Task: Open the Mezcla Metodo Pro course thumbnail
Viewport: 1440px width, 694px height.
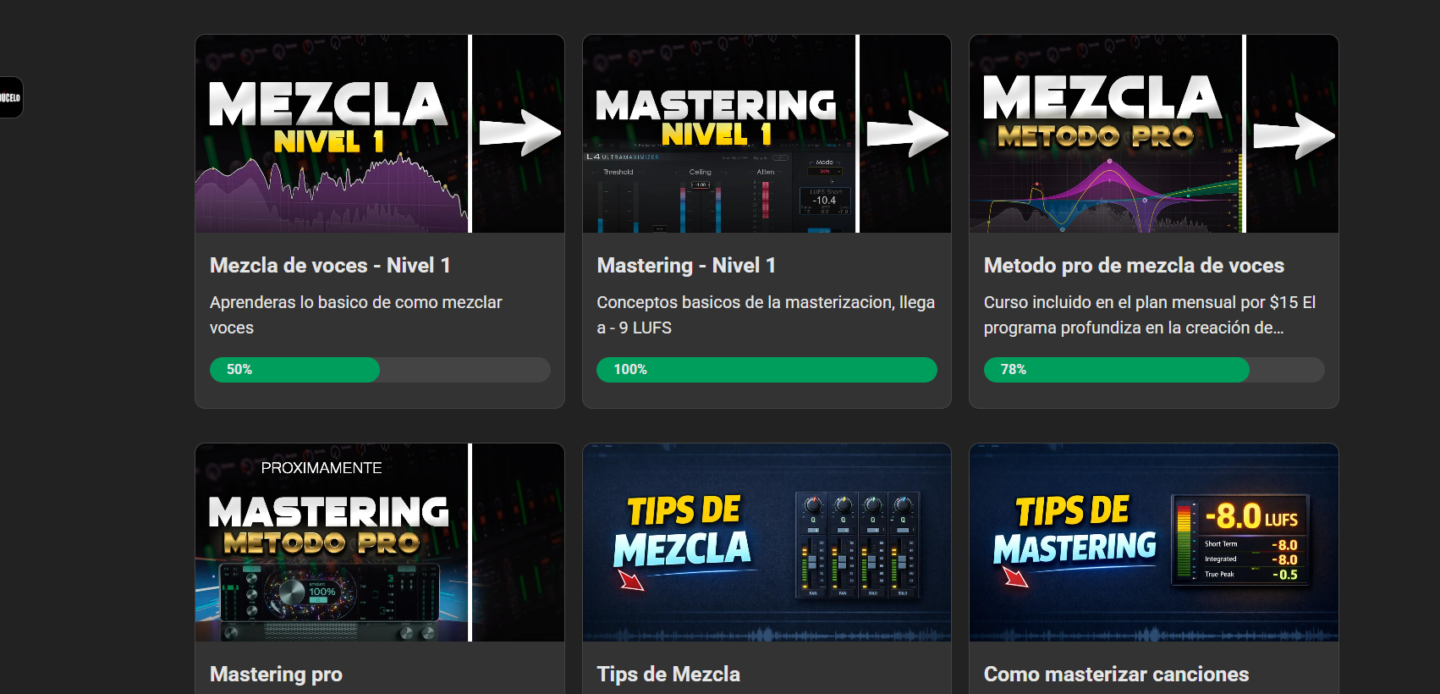Action: (x=1154, y=134)
